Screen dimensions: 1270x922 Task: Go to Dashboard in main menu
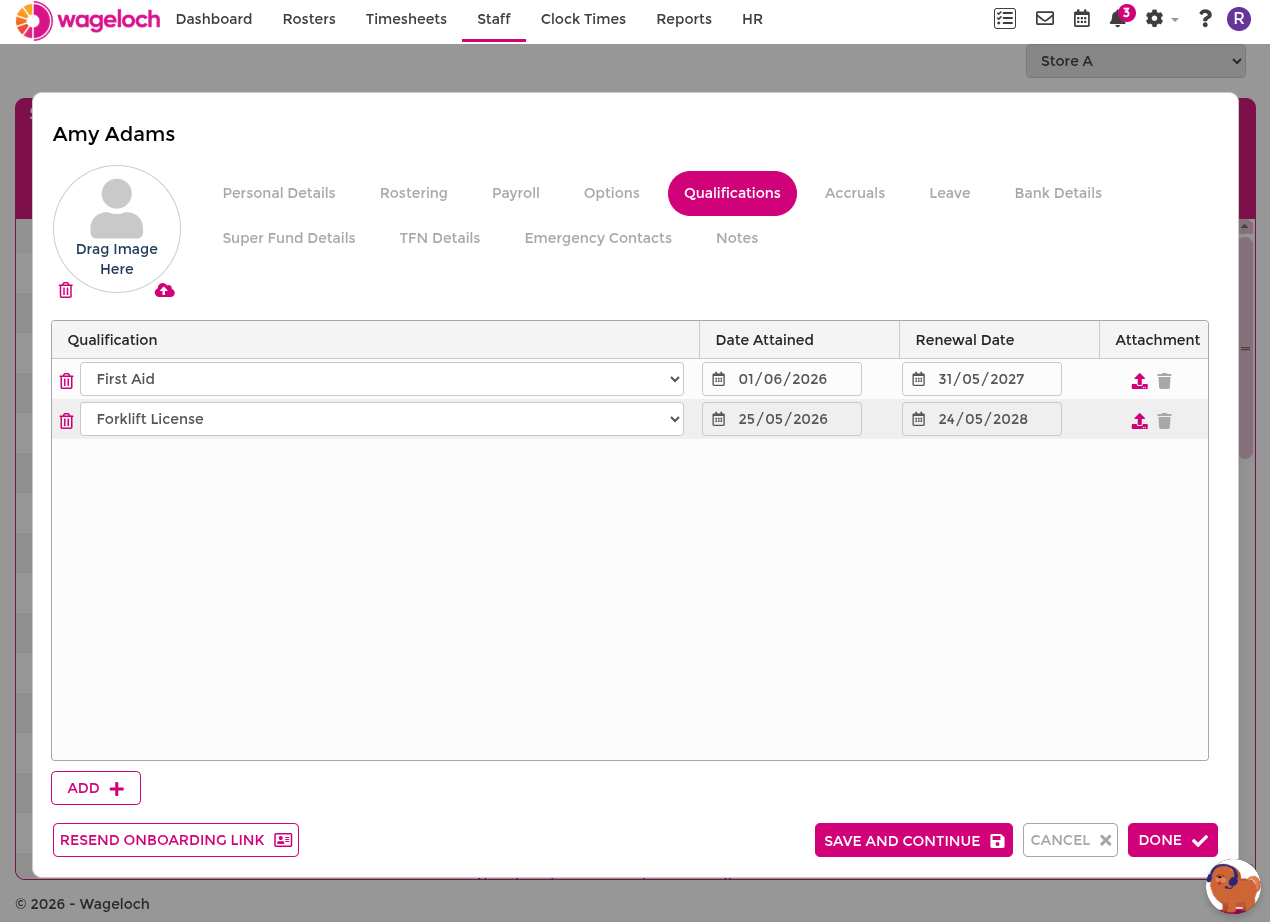[x=214, y=19]
